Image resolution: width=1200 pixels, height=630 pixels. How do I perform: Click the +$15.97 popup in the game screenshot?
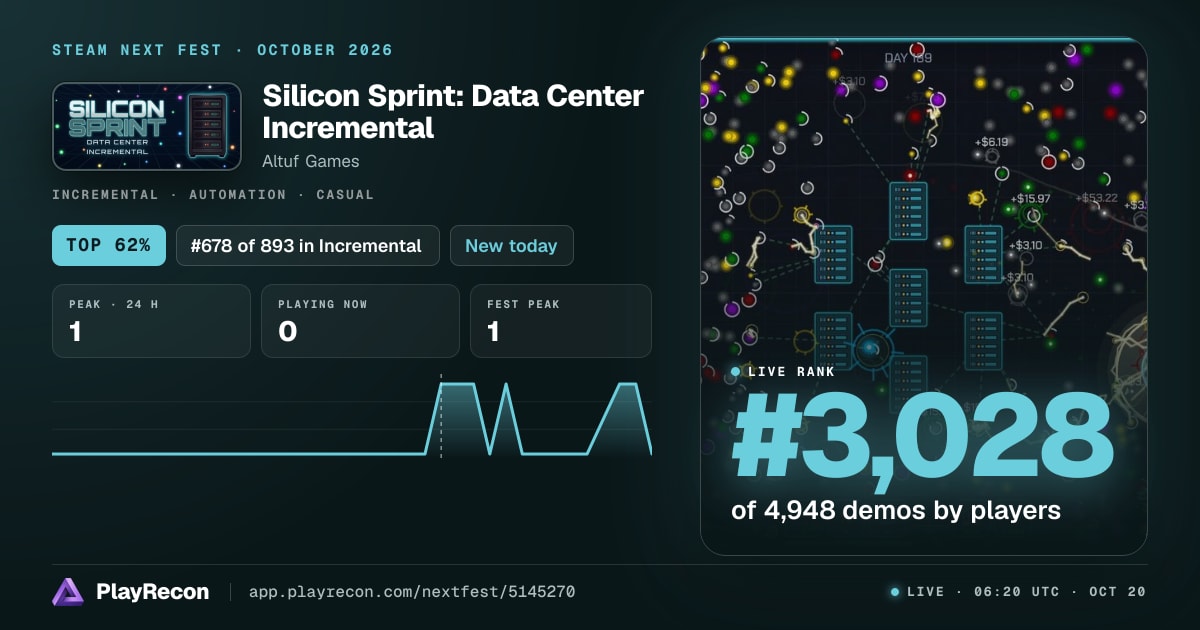(x=1029, y=199)
